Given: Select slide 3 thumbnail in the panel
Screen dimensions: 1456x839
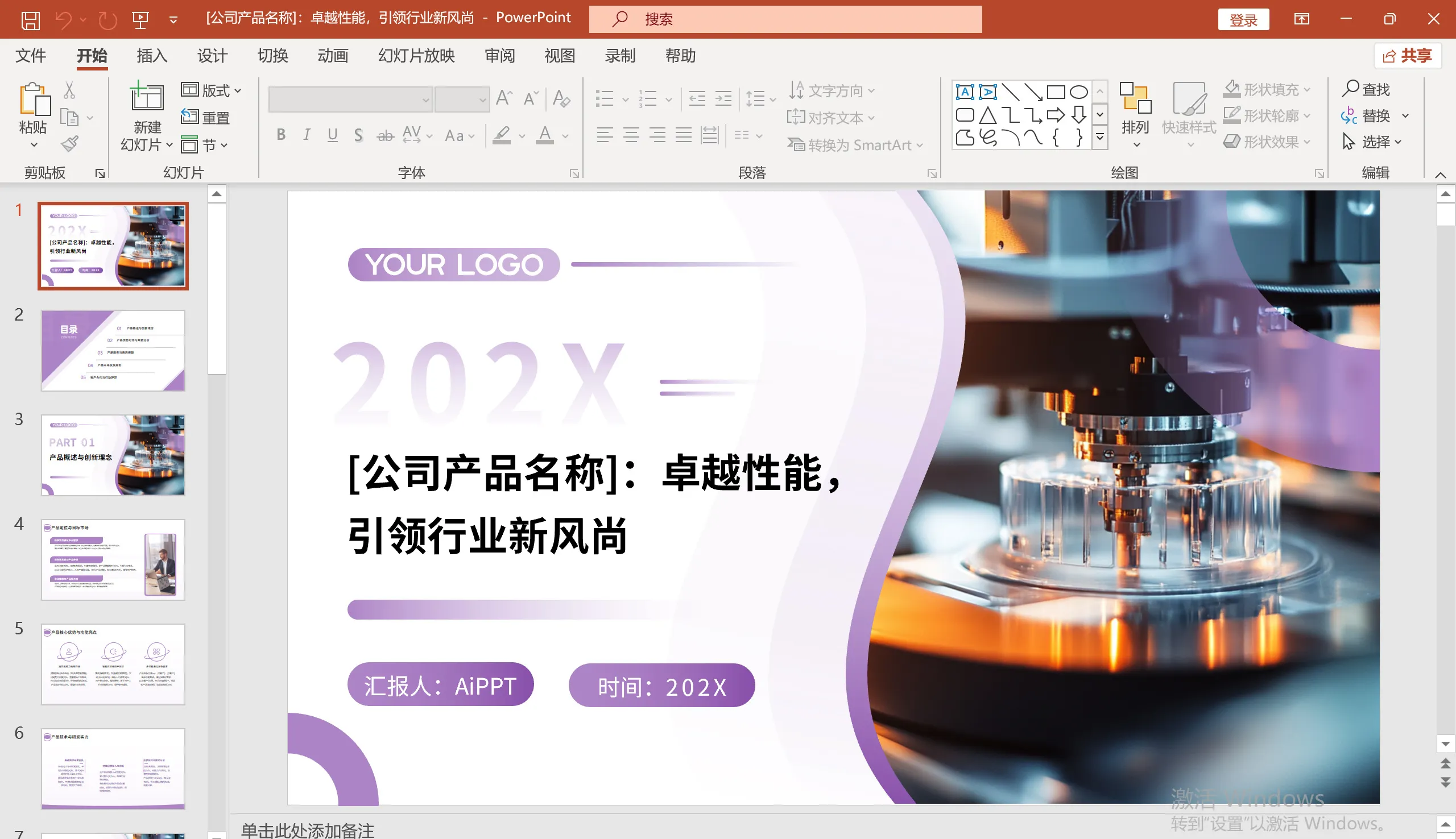Looking at the screenshot, I should pyautogui.click(x=113, y=455).
